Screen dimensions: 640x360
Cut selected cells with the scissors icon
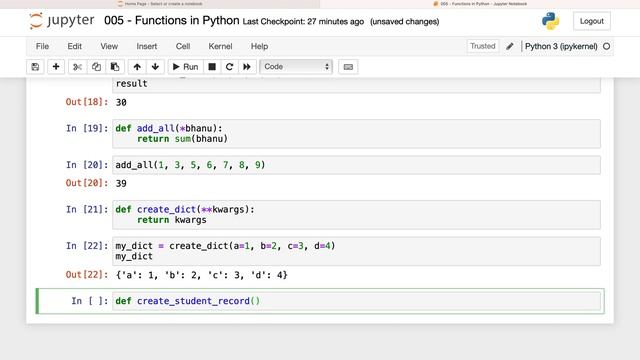(77, 67)
